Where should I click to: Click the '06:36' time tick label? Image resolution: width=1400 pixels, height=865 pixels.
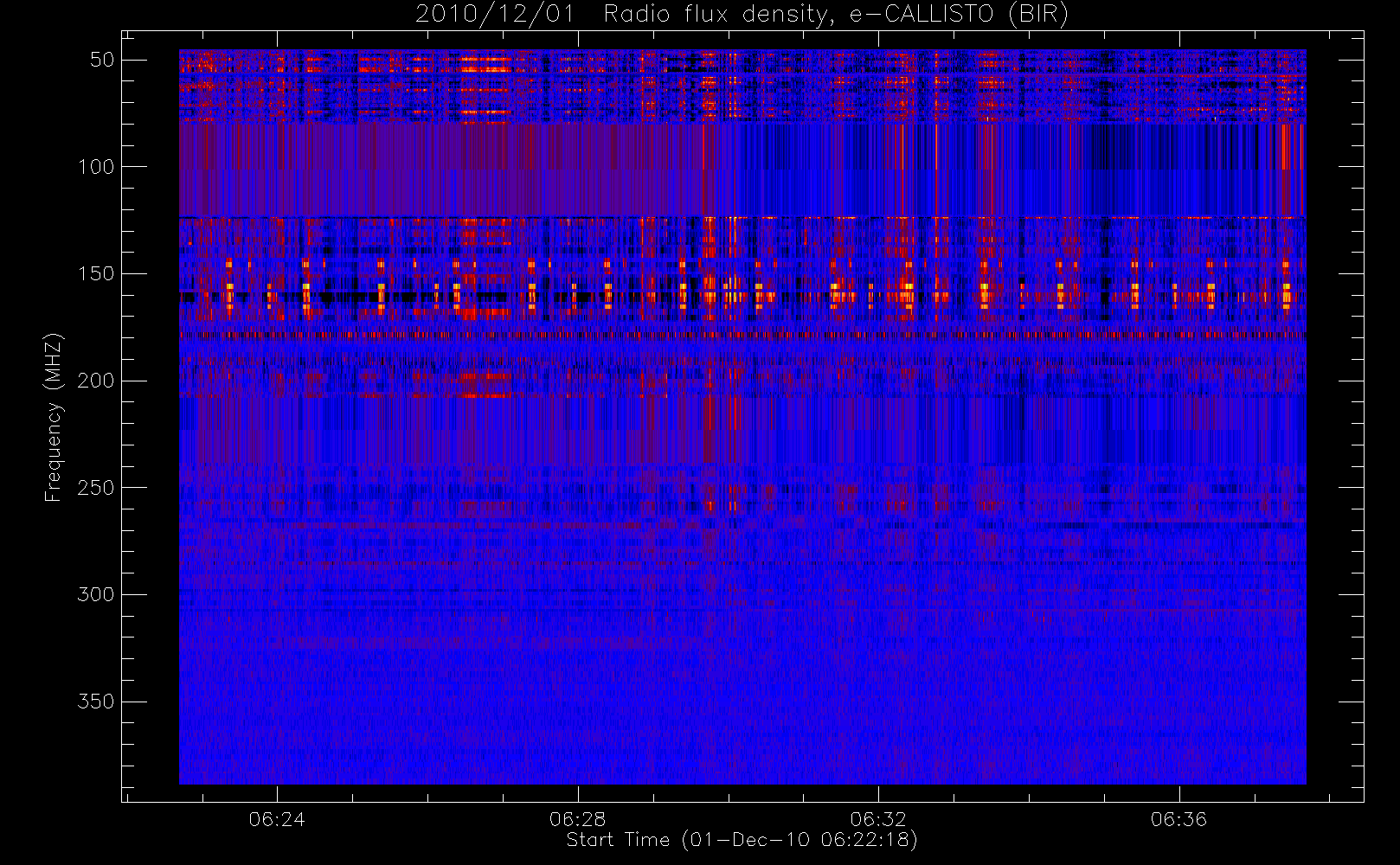tap(1178, 819)
